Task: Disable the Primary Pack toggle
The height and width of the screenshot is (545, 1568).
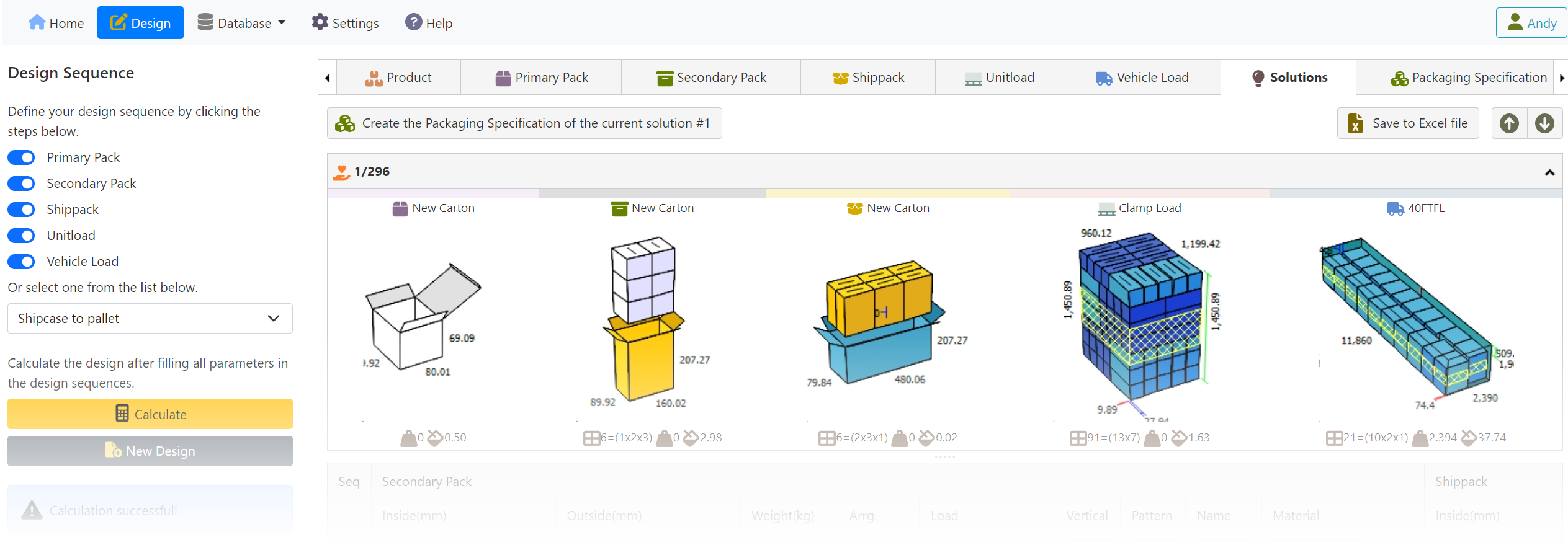Action: 22,157
